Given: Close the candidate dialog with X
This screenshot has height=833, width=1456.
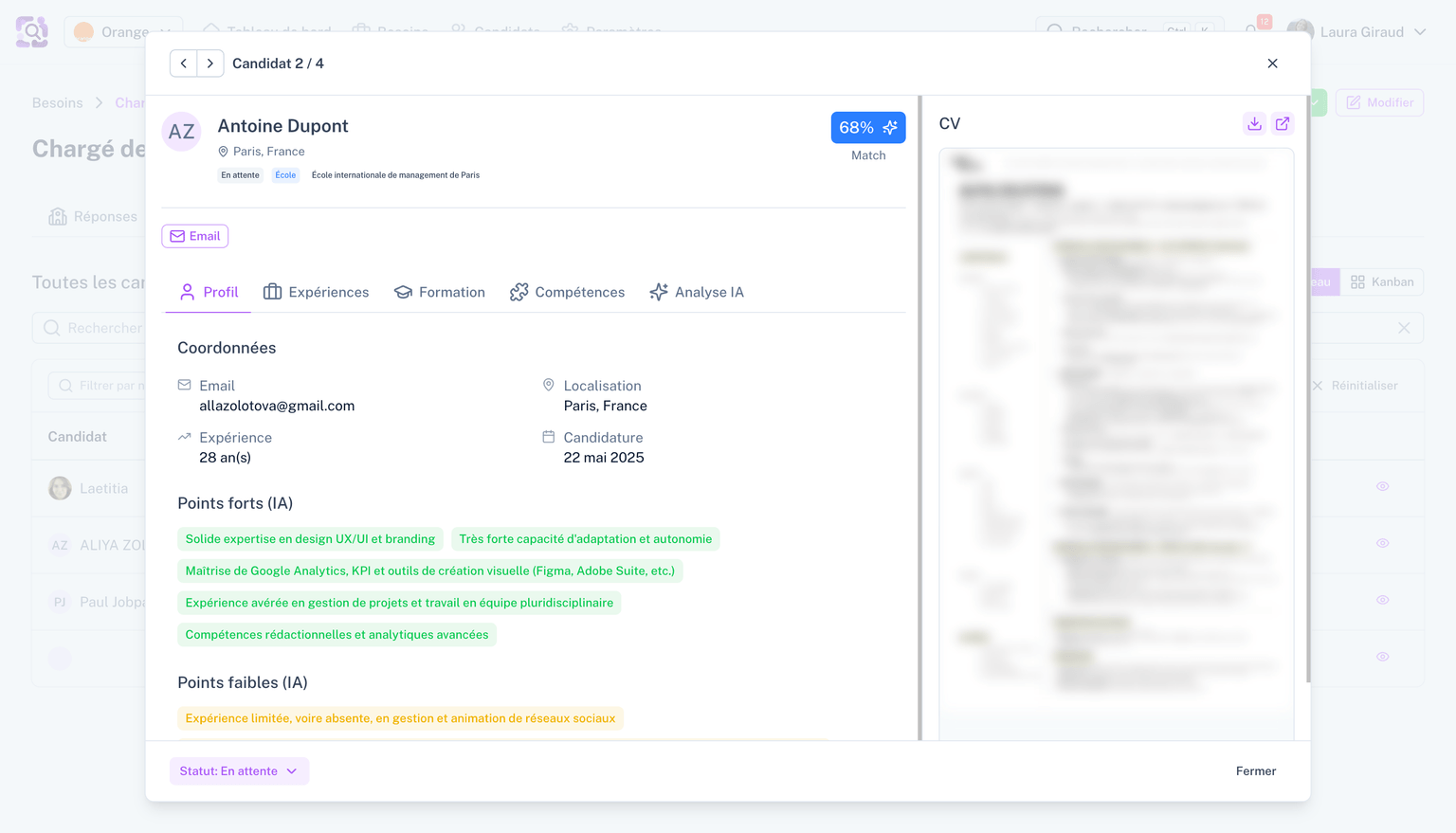Looking at the screenshot, I should [x=1272, y=63].
